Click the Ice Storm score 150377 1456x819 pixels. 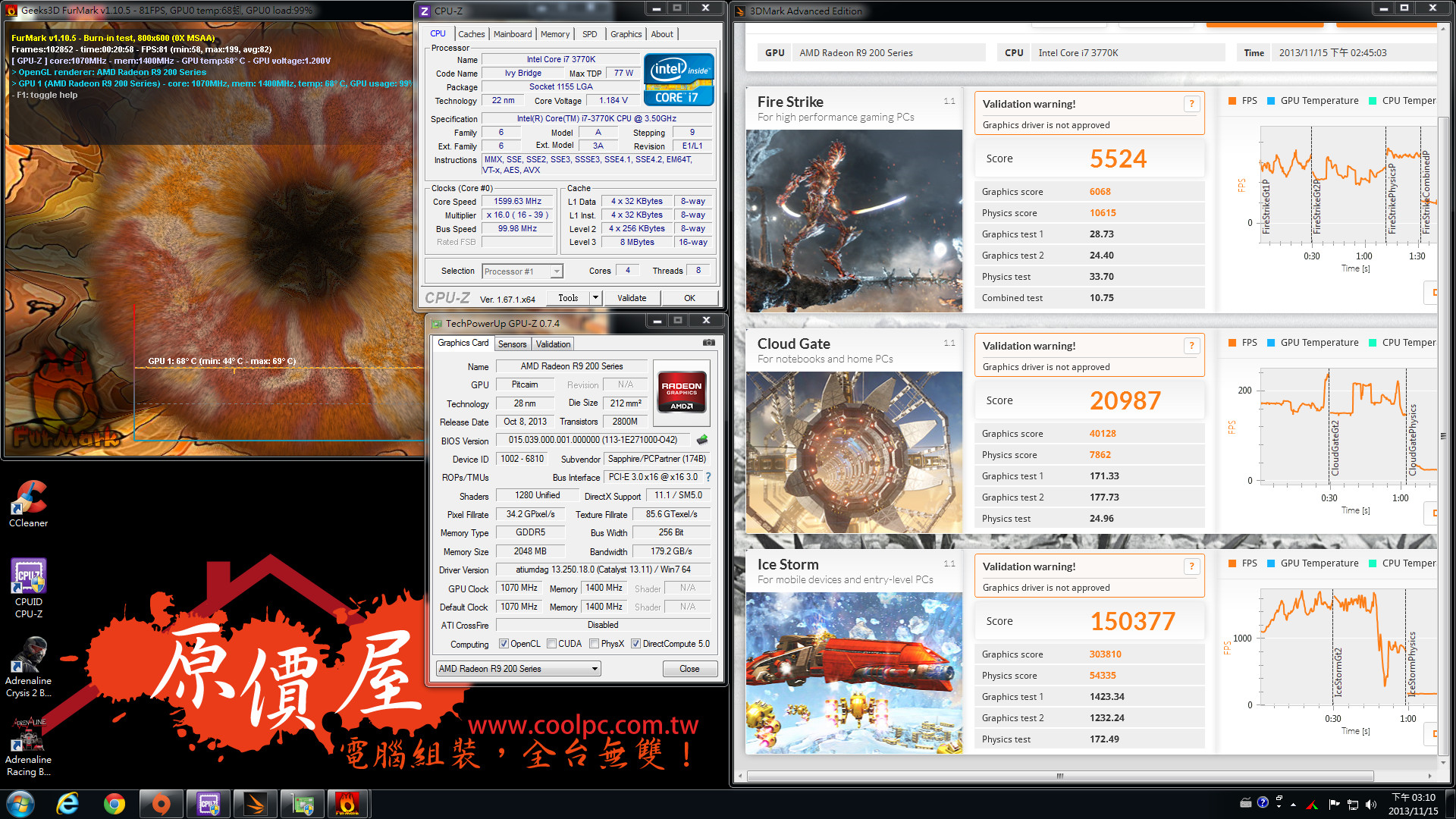(x=1133, y=621)
